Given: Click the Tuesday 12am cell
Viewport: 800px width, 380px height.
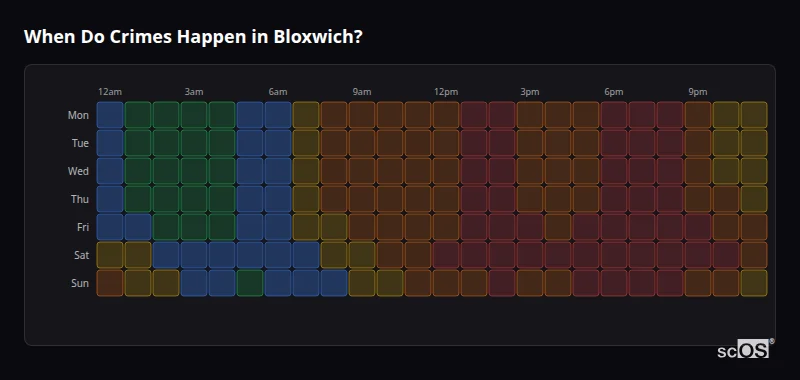Looking at the screenshot, I should (x=110, y=143).
